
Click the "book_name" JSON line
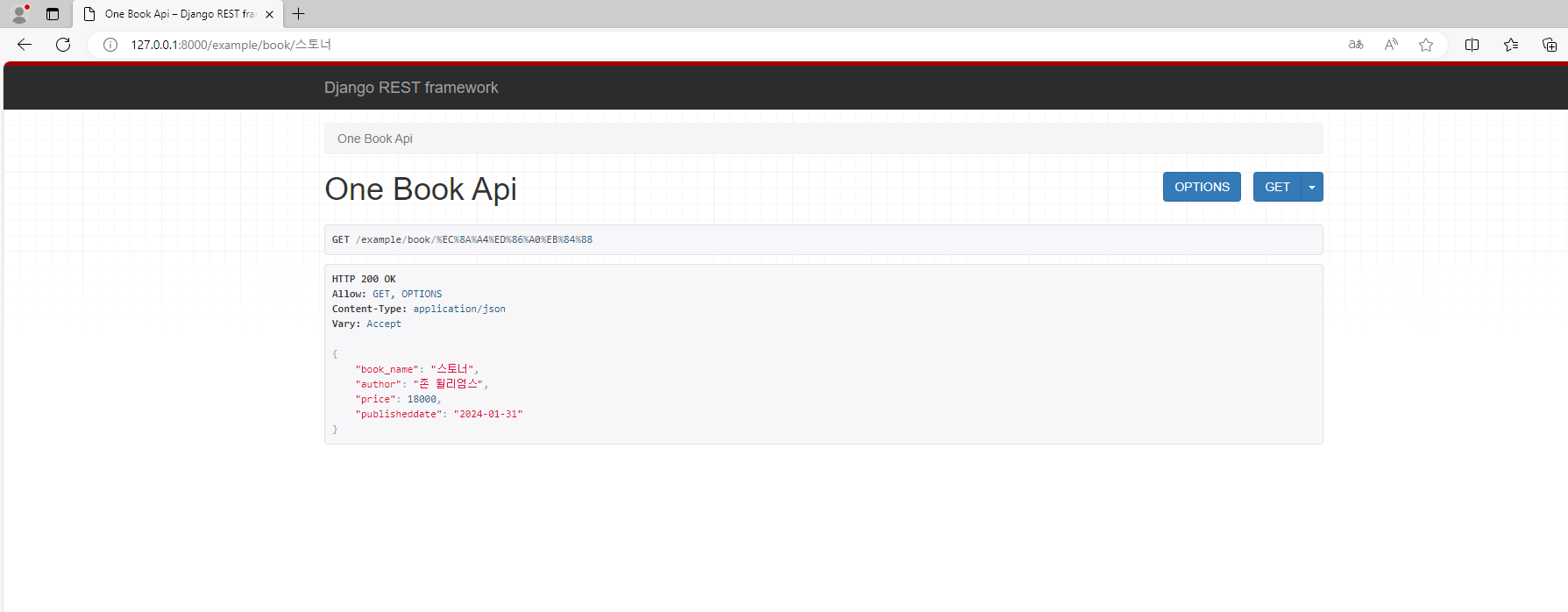point(416,369)
